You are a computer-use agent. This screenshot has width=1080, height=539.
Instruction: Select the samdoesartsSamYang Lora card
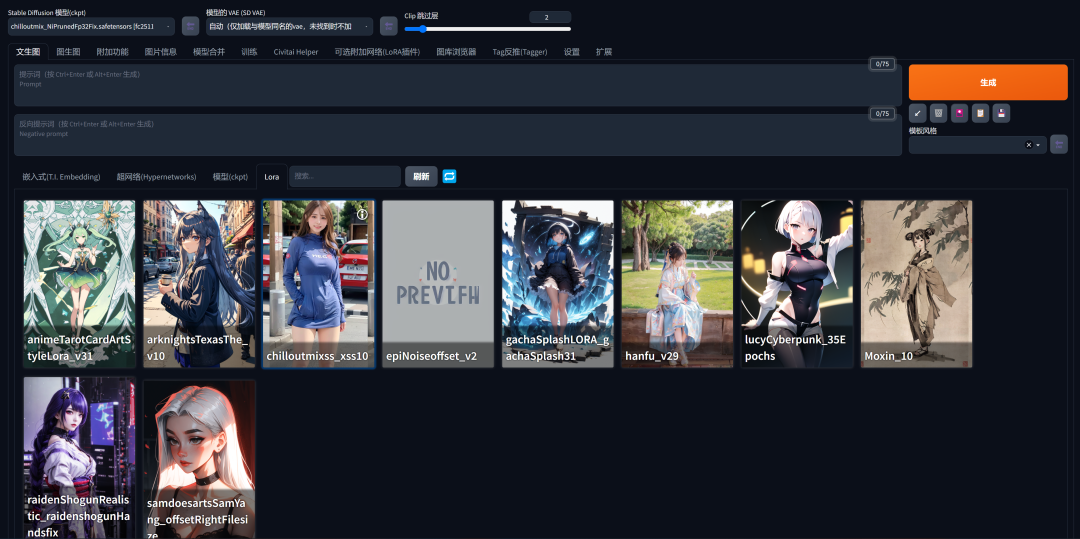pos(199,459)
